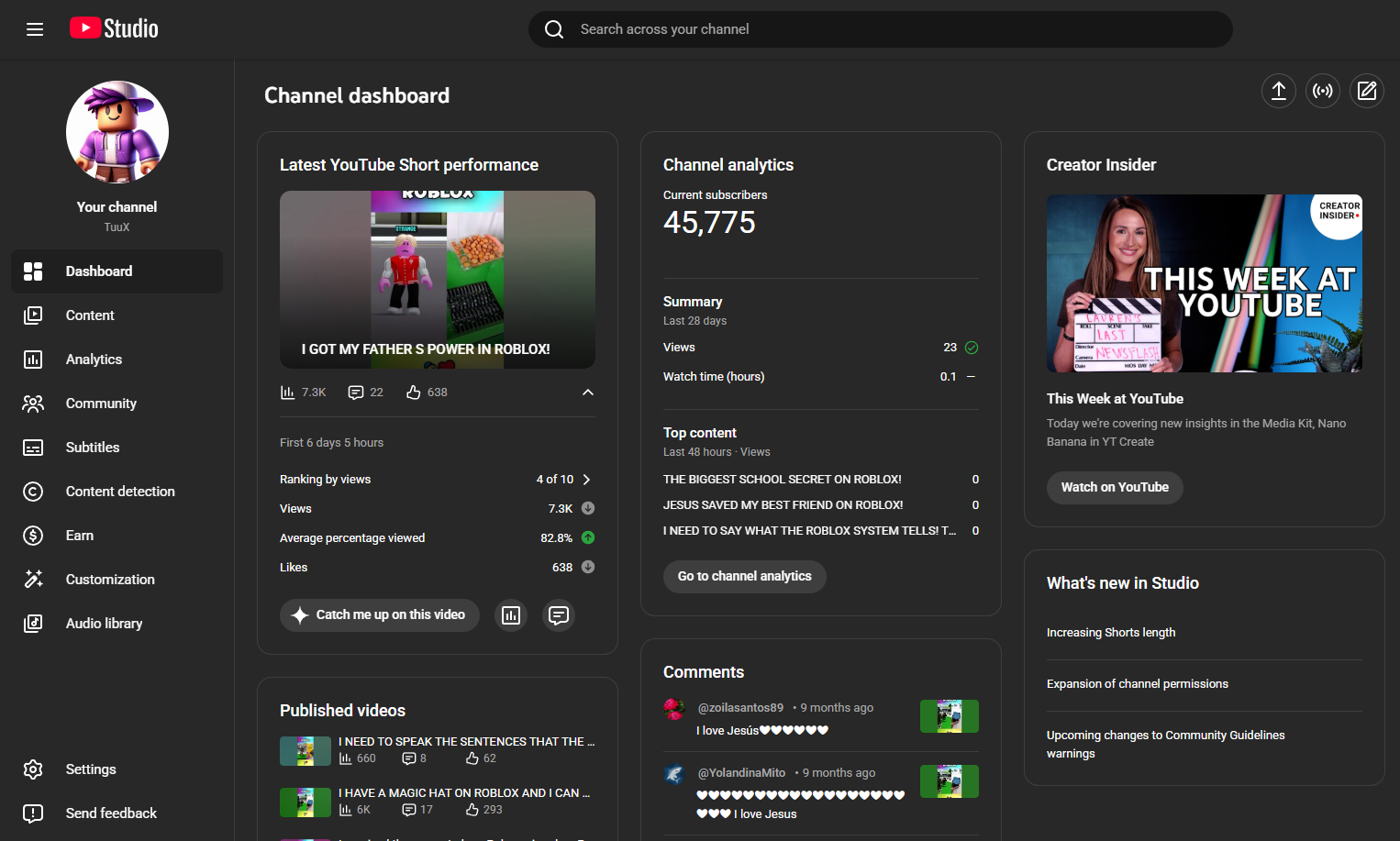The image size is (1400, 841).
Task: Click Catch me up on this video
Action: click(380, 615)
